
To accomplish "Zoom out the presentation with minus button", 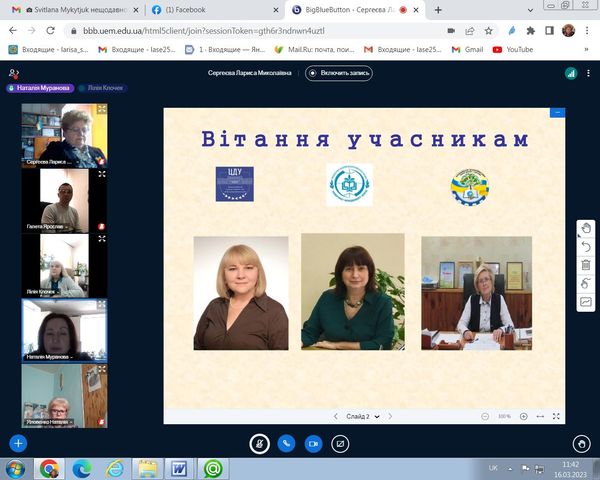I will point(485,416).
